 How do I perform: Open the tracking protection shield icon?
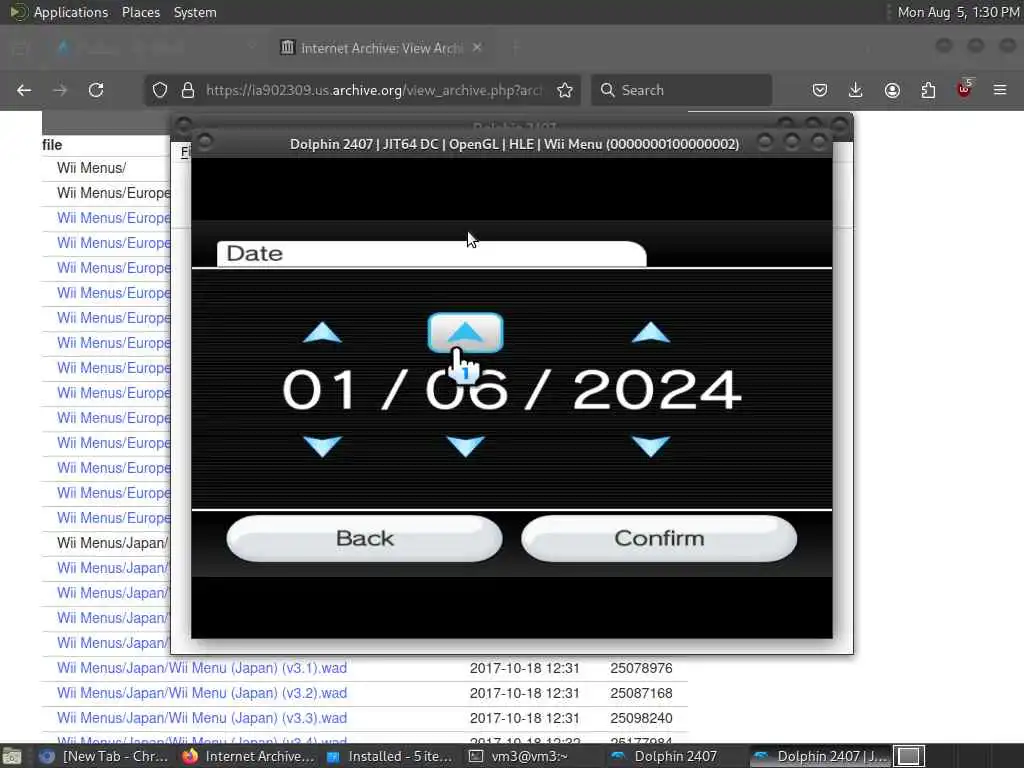160,90
